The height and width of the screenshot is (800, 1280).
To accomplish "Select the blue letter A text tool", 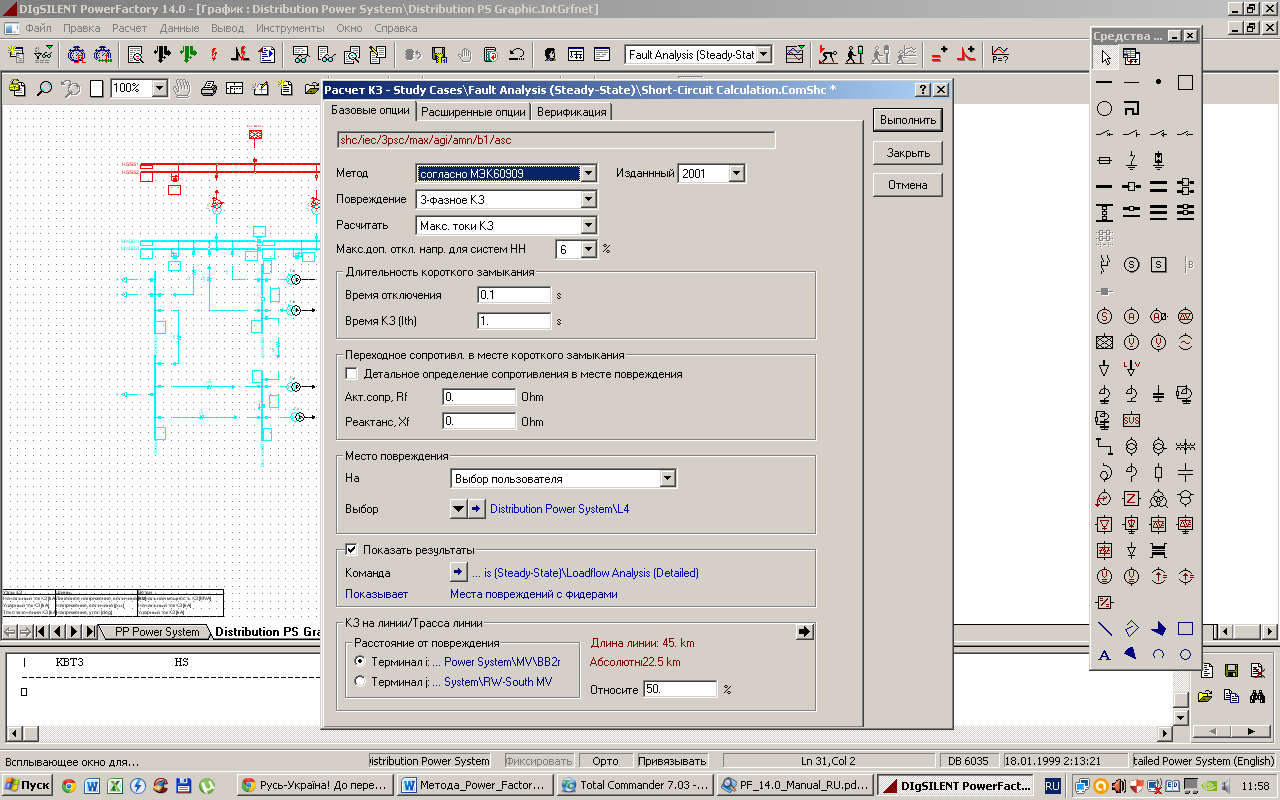I will (1105, 655).
